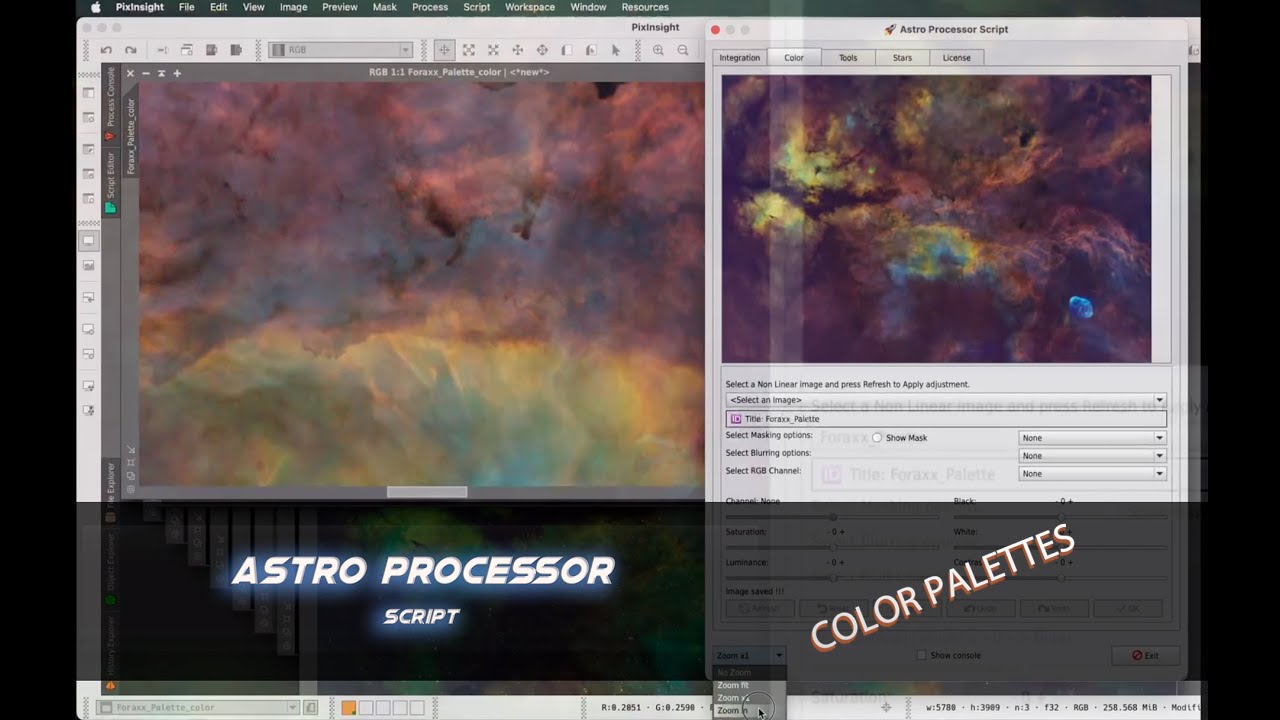Click the pointer arrow tool in toolbar

[x=615, y=50]
